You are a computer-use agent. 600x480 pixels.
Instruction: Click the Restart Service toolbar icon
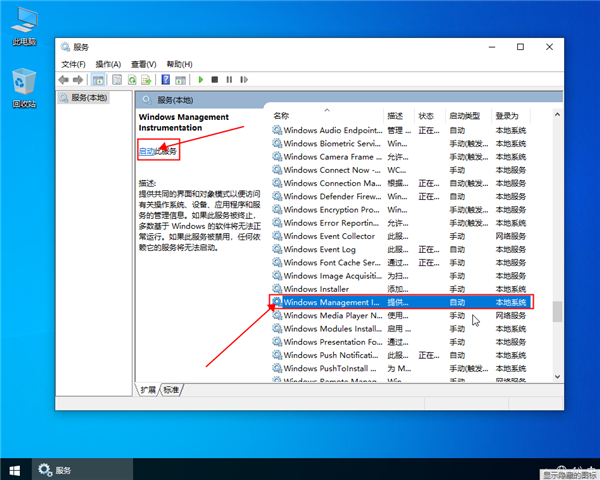243,79
